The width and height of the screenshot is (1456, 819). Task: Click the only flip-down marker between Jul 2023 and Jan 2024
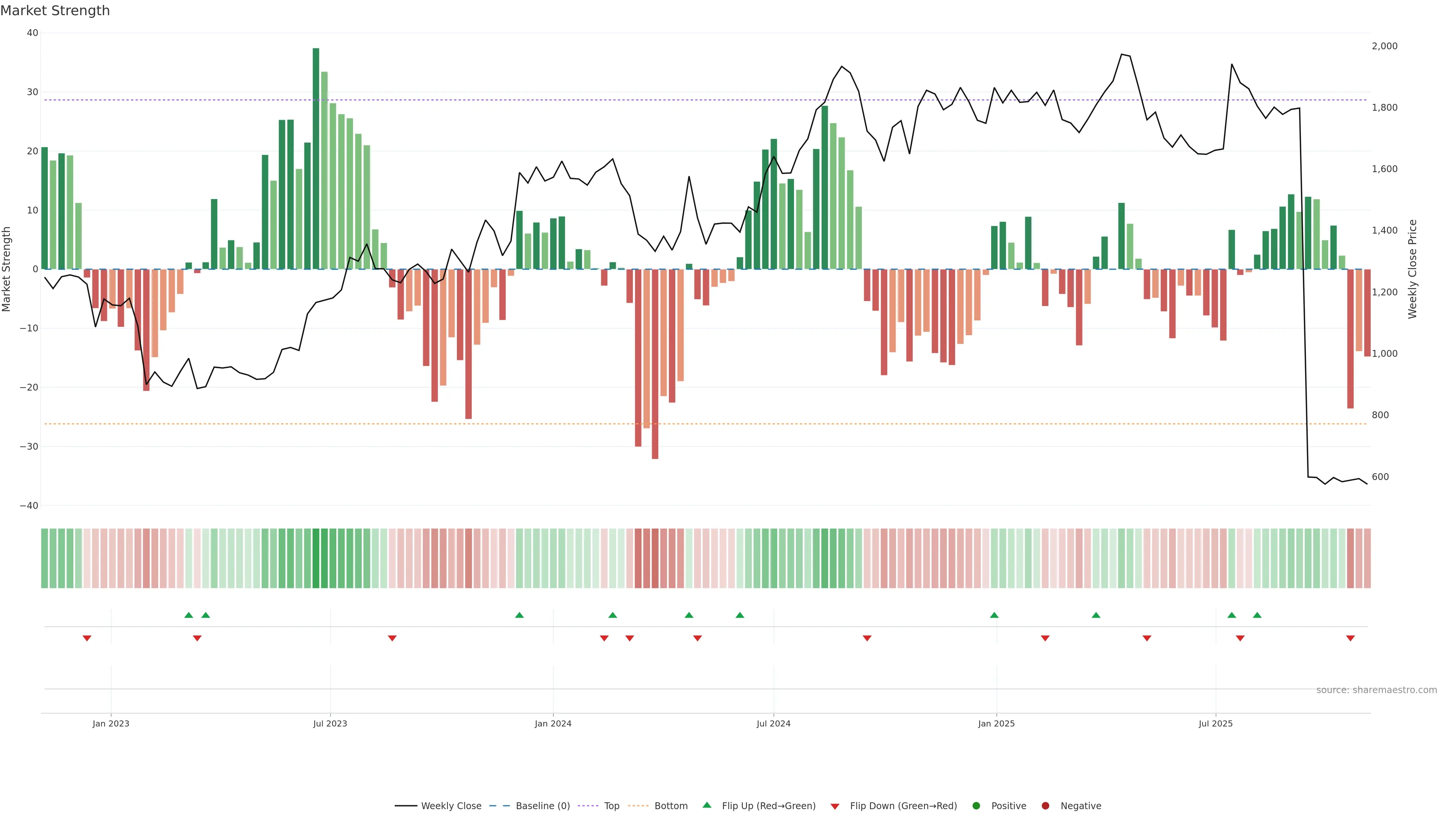tap(392, 638)
